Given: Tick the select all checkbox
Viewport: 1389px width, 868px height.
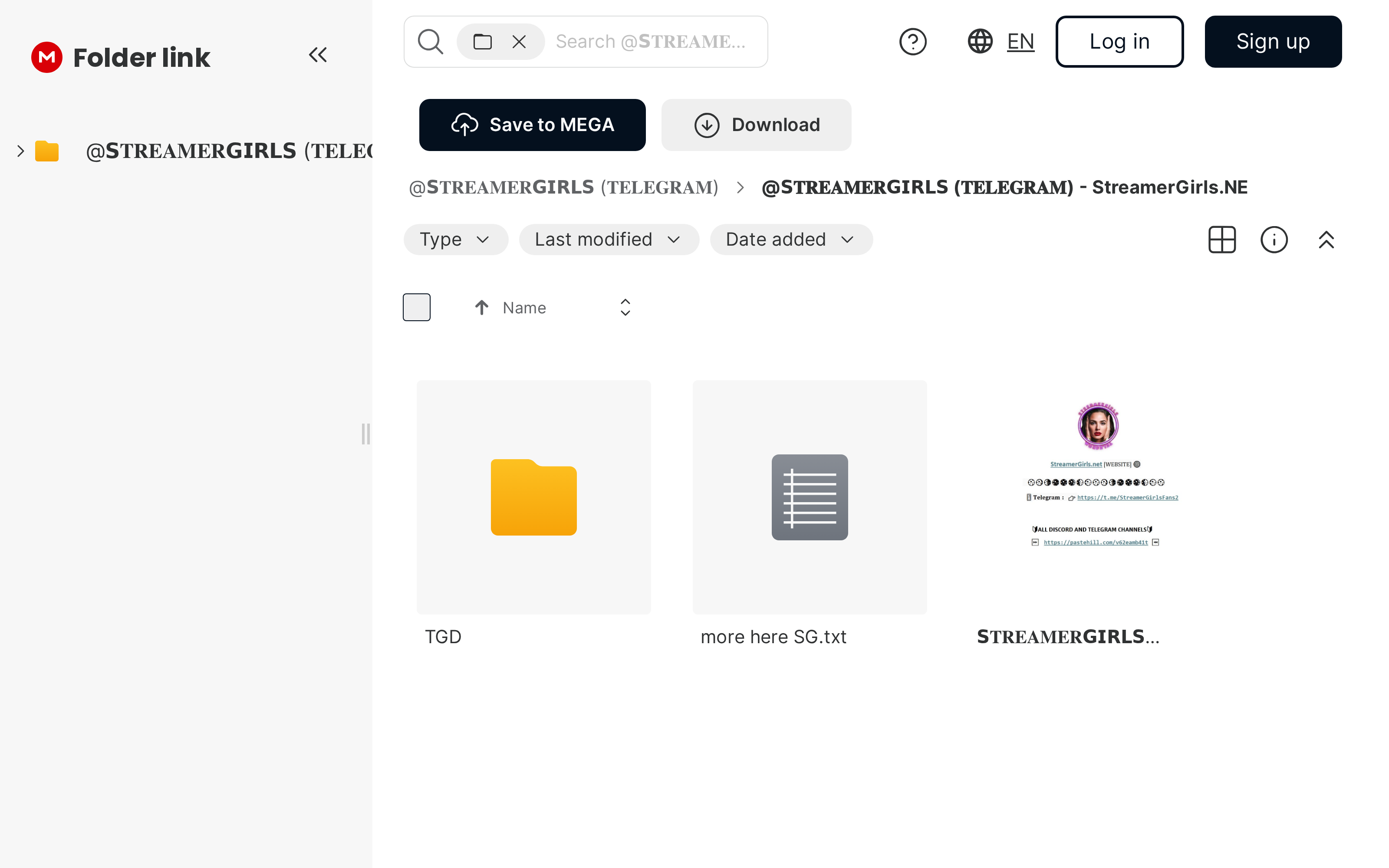Looking at the screenshot, I should click(416, 307).
